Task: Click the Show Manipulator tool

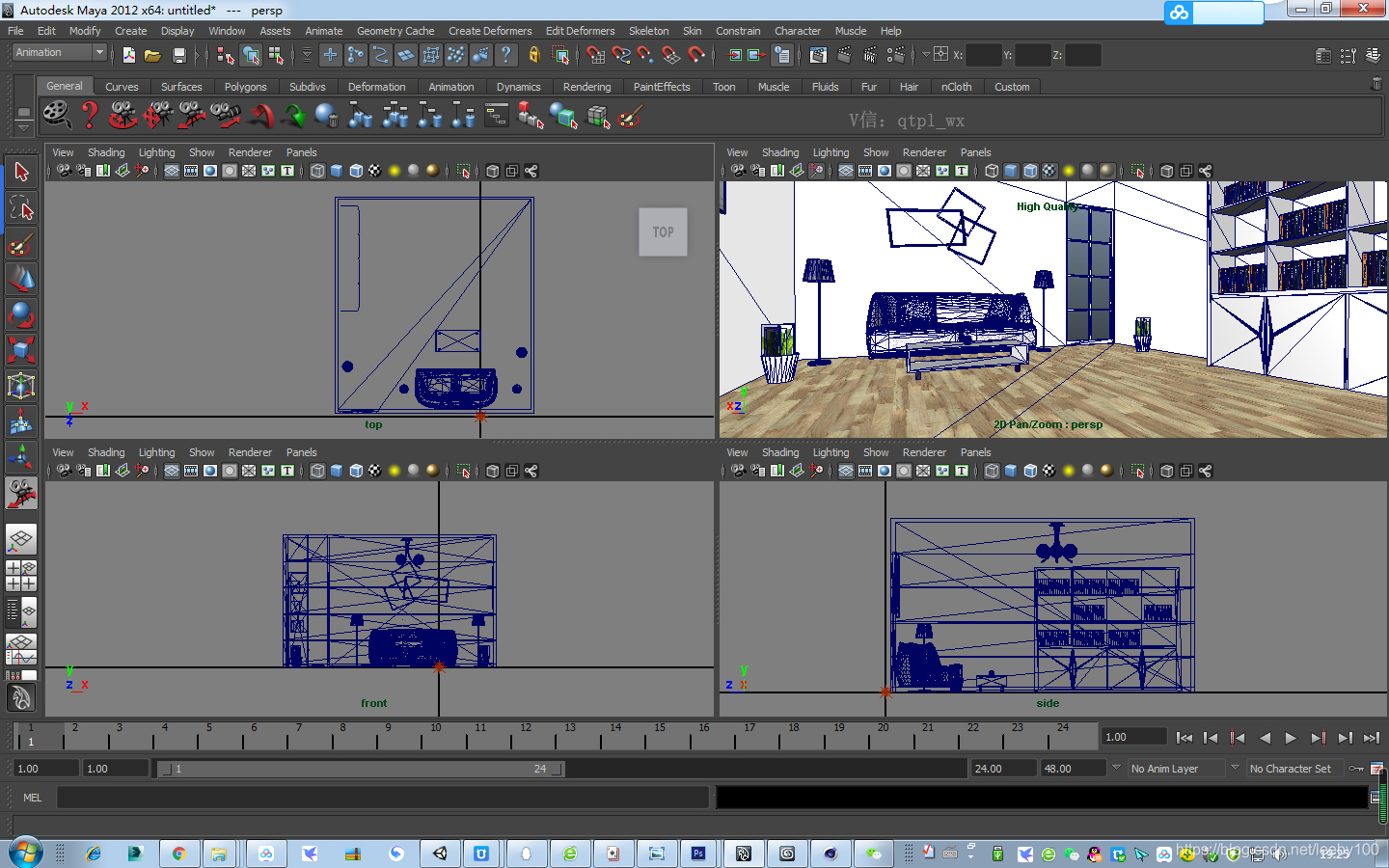Action: click(x=21, y=457)
